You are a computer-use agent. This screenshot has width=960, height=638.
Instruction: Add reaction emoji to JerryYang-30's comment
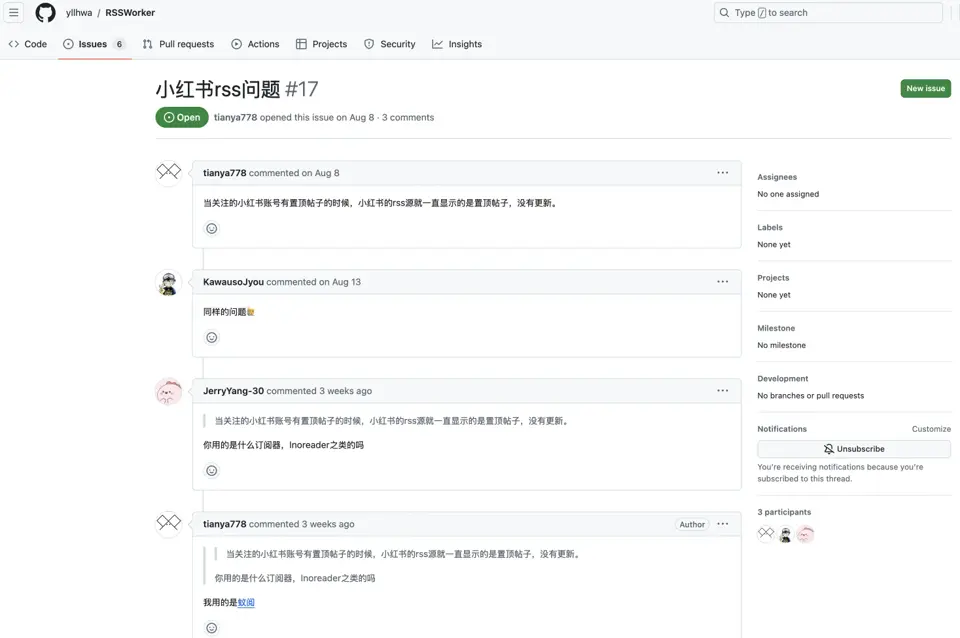tap(211, 470)
